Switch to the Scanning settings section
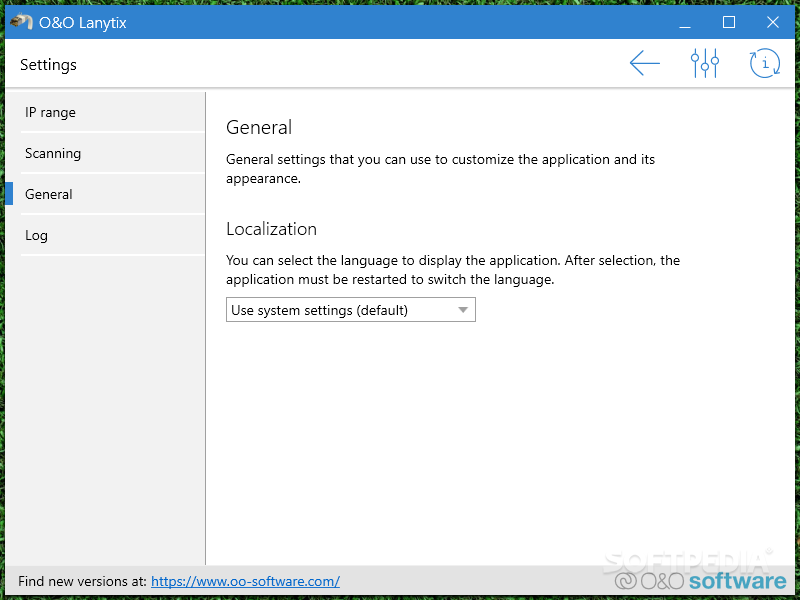 pos(112,153)
